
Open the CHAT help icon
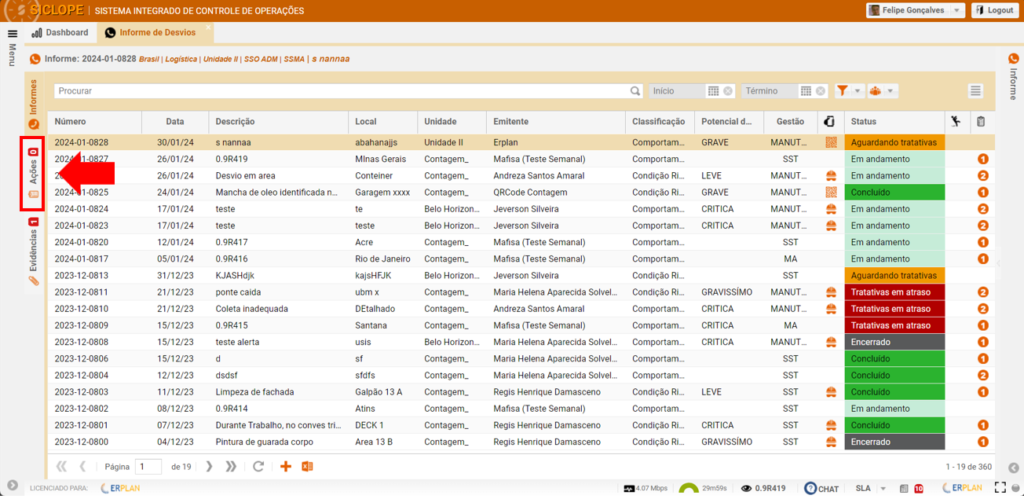[x=822, y=488]
